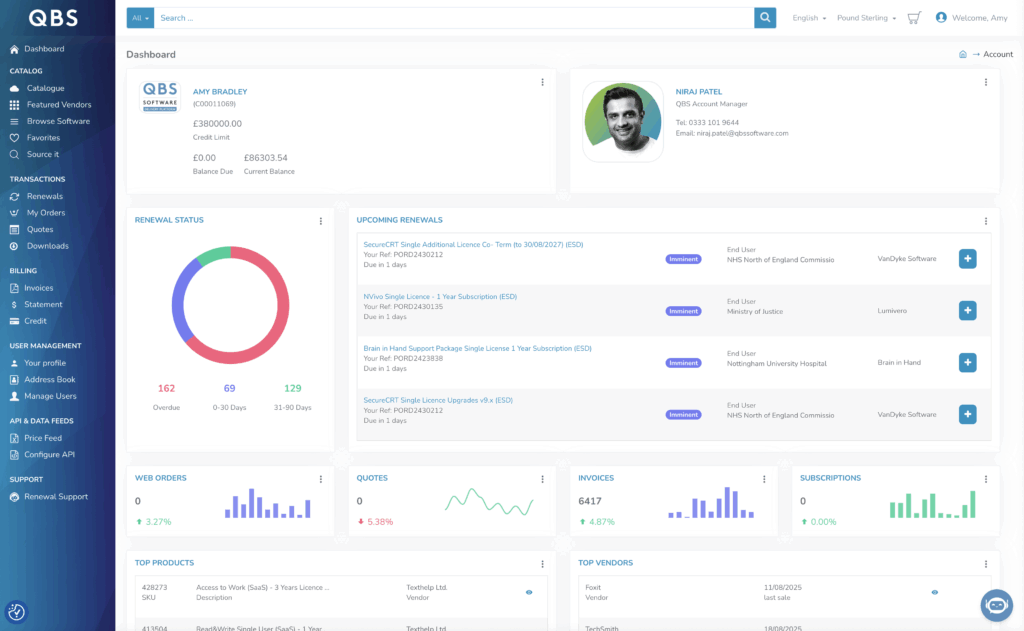Click the home breadcrumb icon
The image size is (1024, 631).
pyautogui.click(x=962, y=55)
